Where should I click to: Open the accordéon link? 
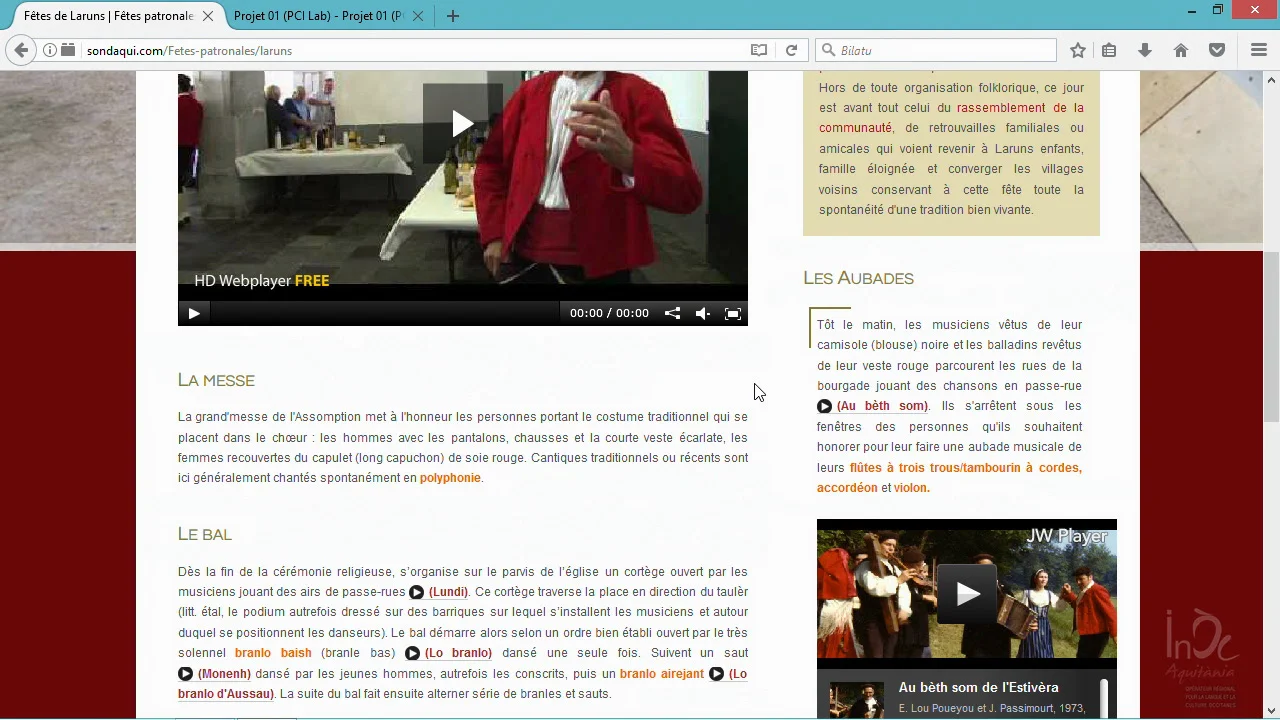coord(847,488)
